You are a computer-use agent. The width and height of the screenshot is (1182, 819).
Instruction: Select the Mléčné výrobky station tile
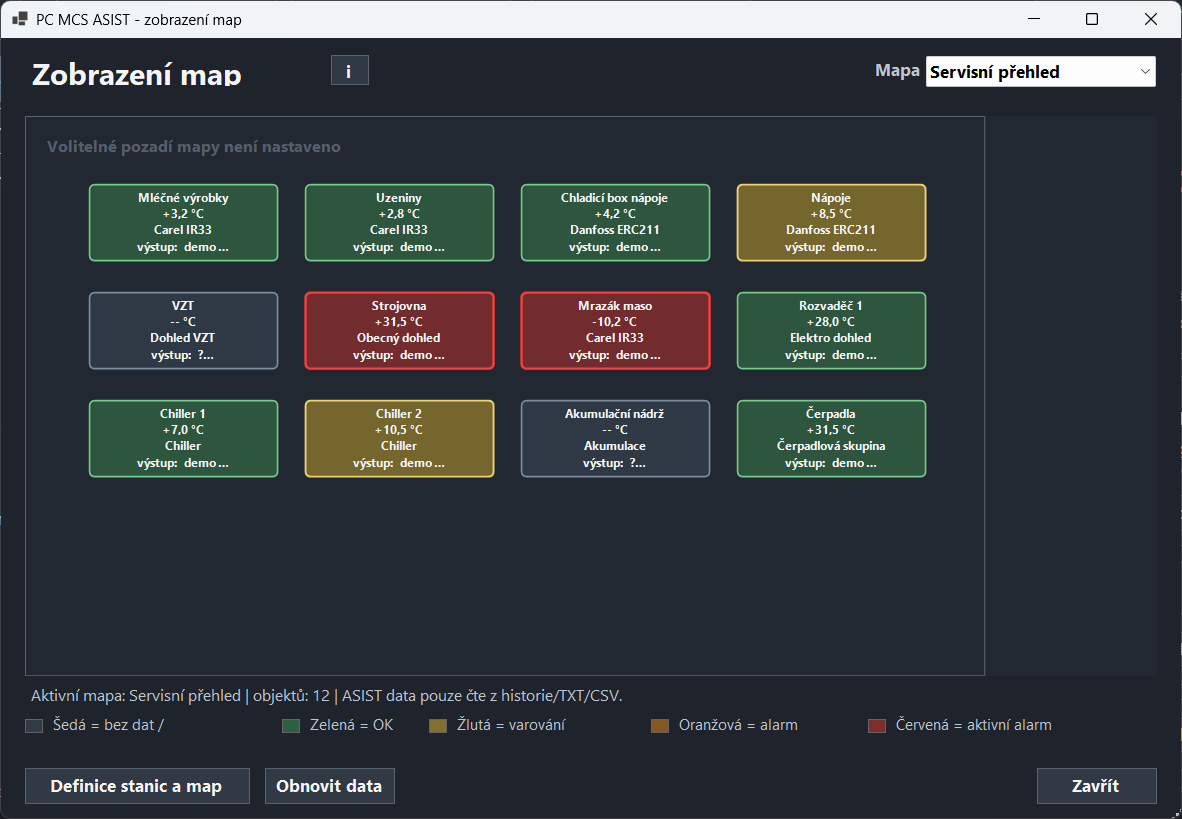pos(183,222)
